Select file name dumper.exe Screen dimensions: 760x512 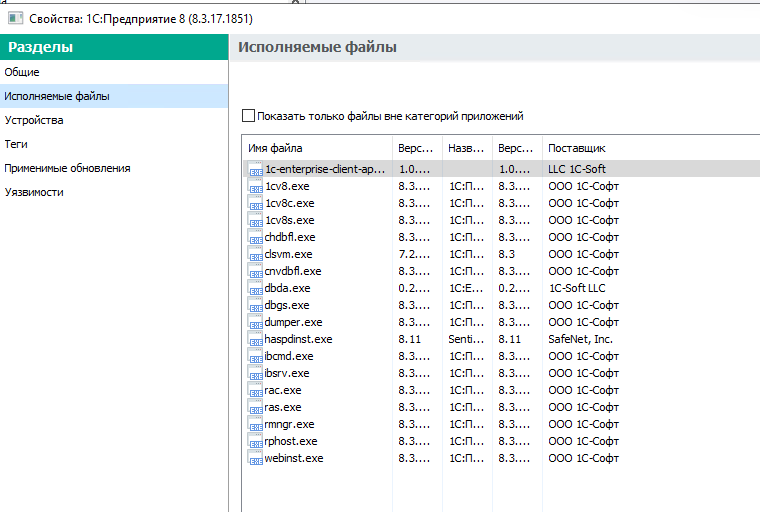(293, 322)
